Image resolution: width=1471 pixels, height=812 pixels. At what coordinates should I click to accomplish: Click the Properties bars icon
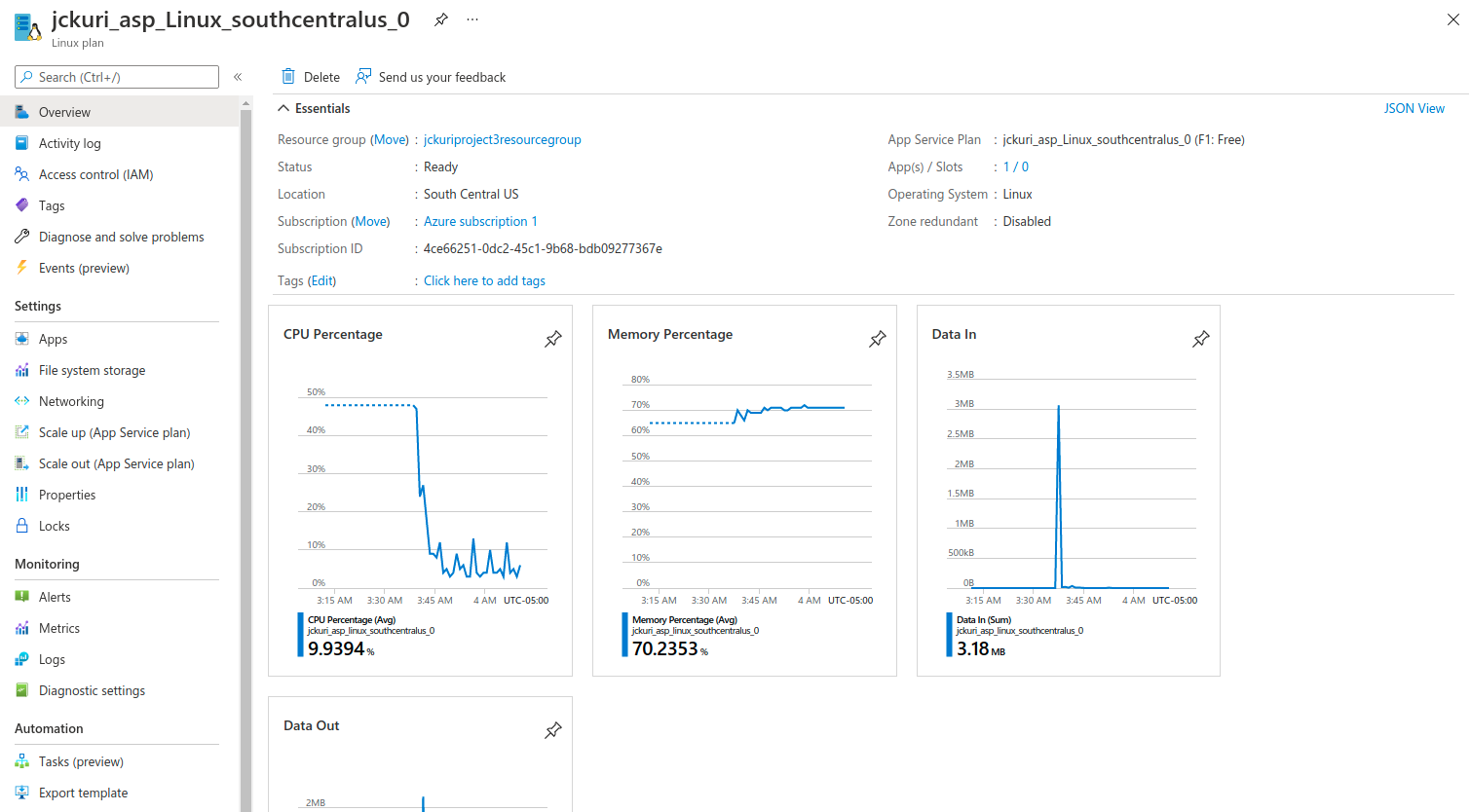point(21,495)
